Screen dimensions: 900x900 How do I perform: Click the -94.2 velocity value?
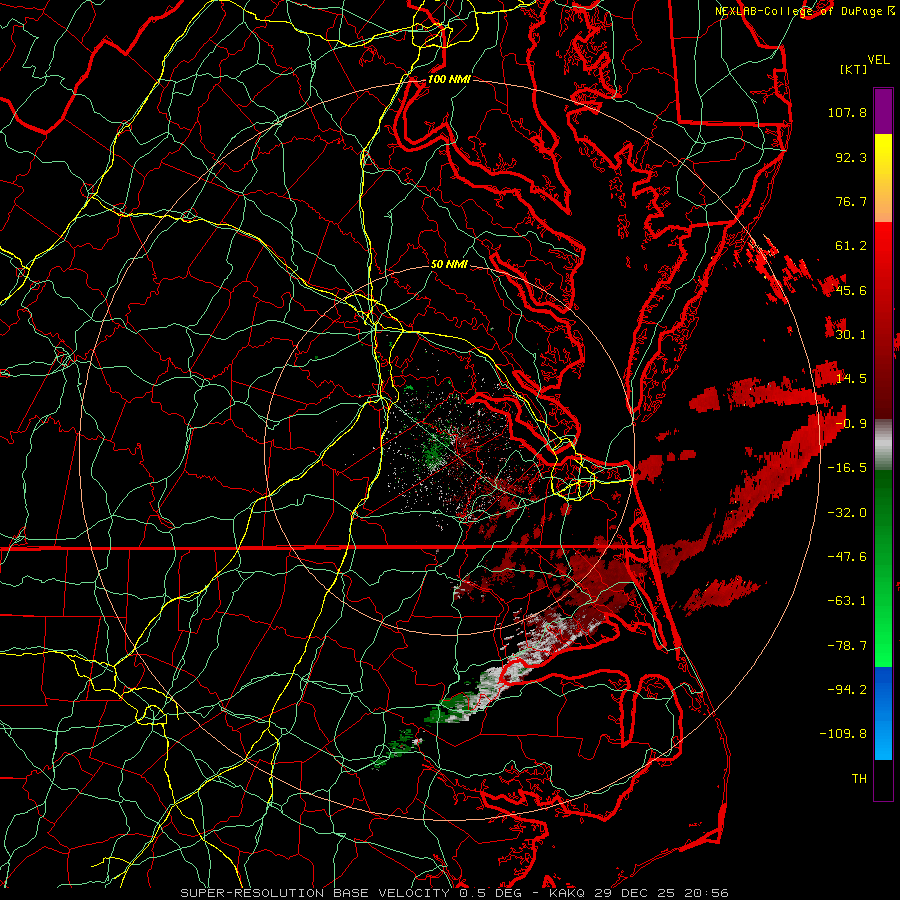(x=847, y=689)
